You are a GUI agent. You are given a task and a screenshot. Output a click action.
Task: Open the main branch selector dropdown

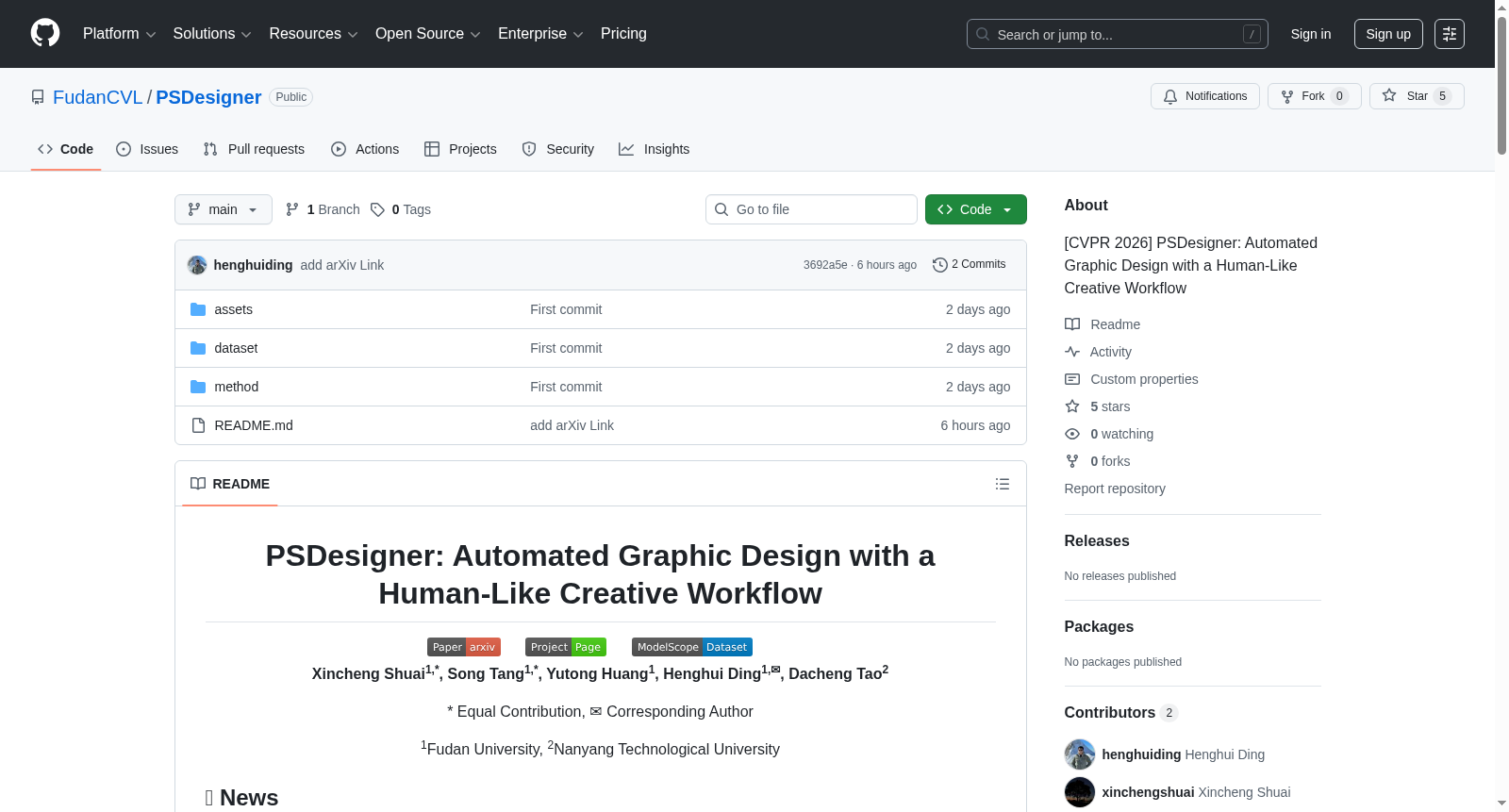(x=224, y=209)
